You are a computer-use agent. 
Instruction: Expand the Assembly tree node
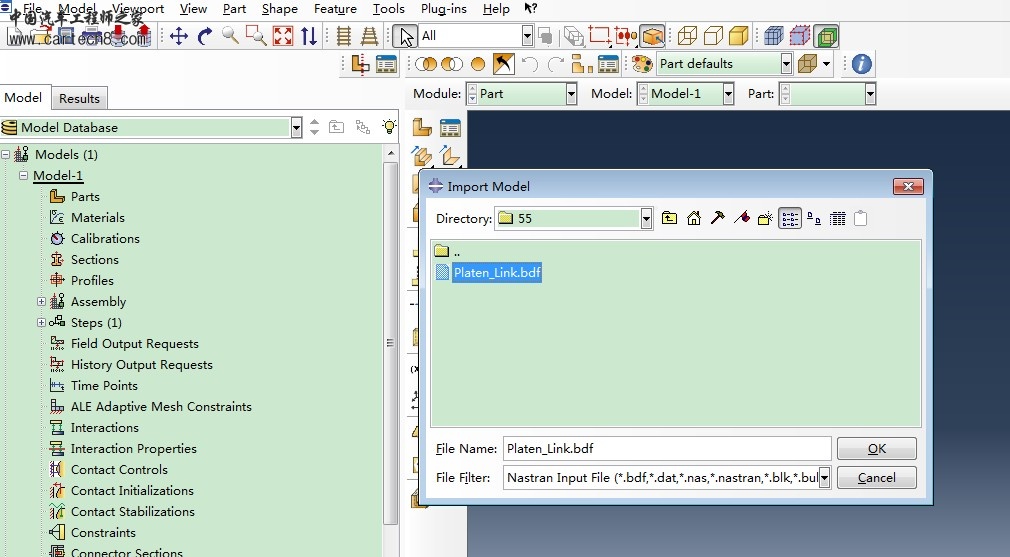tap(41, 302)
